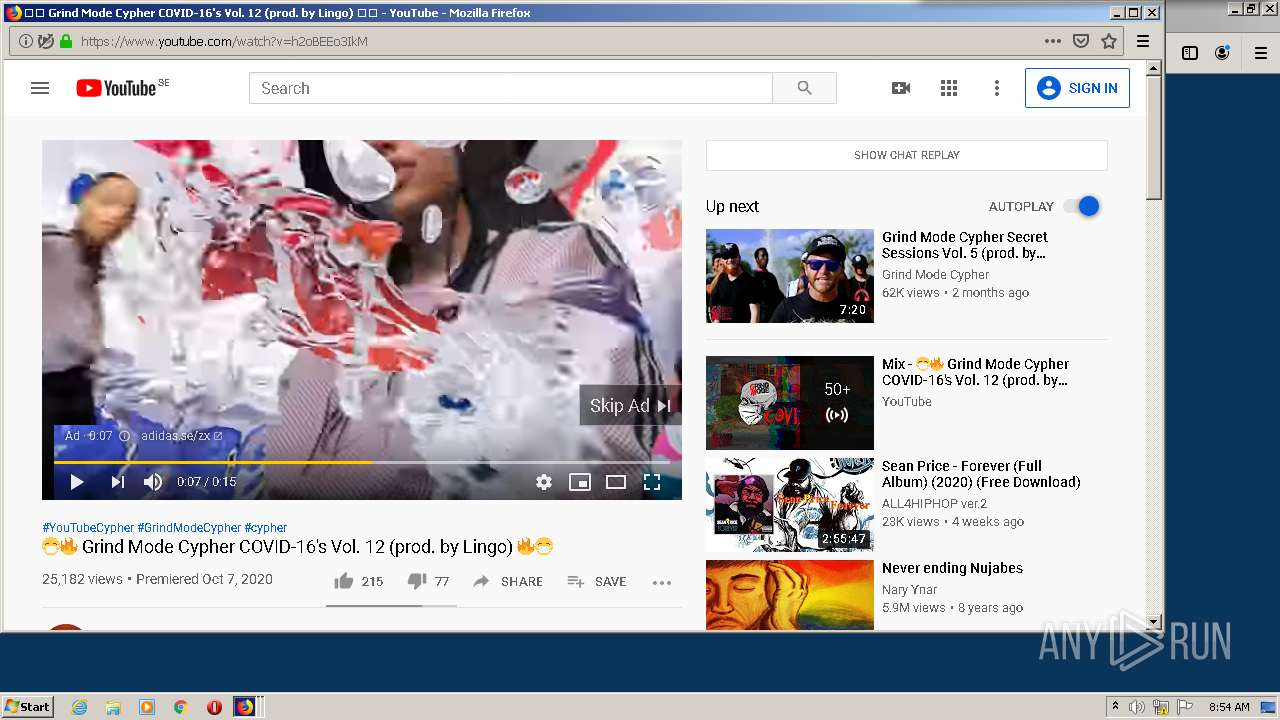Open Never ending Nujabes thumbnail
Screen dimensions: 1280x720
(x=790, y=594)
